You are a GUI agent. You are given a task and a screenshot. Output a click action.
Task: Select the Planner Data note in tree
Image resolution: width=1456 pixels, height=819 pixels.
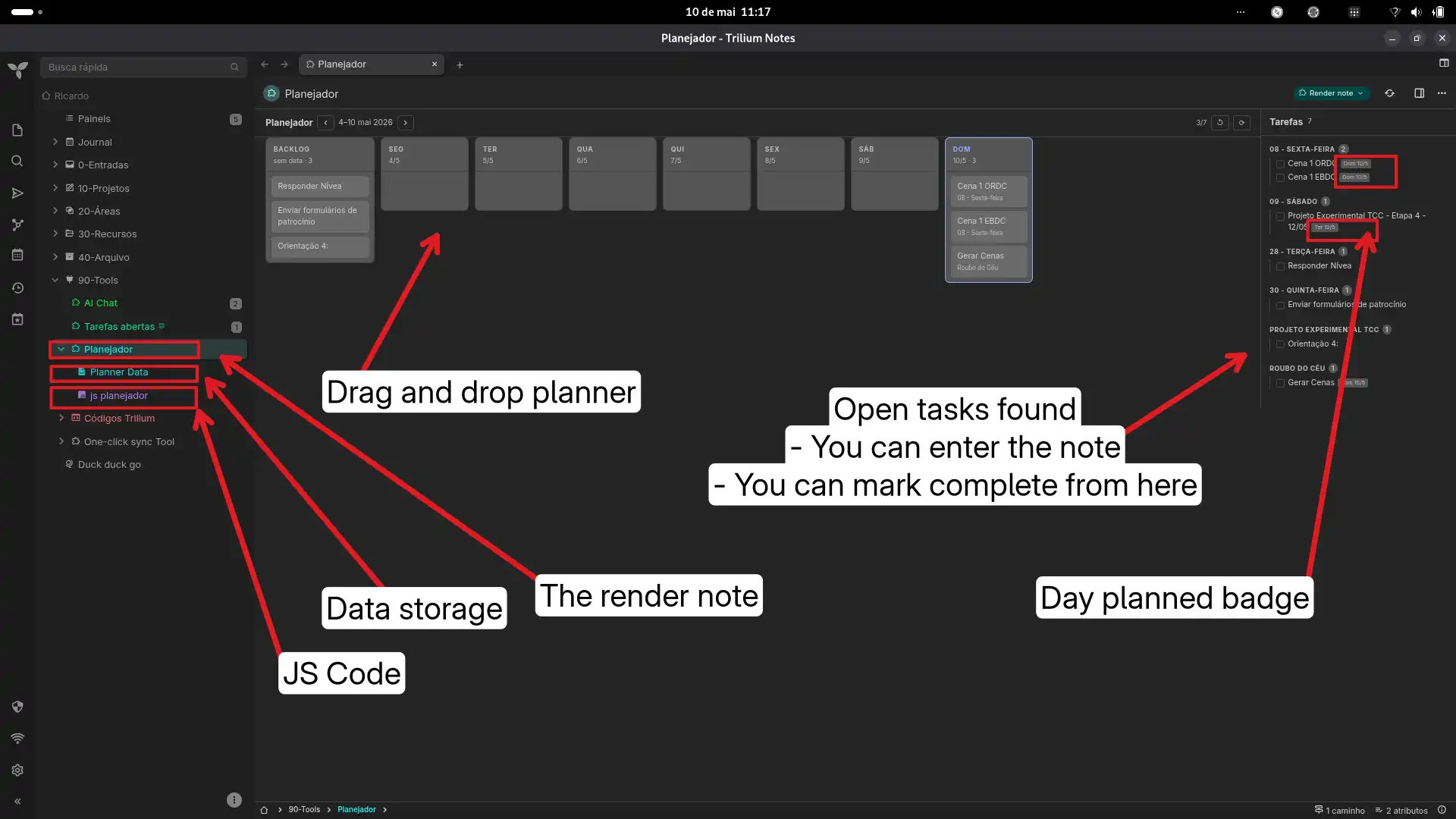(119, 372)
